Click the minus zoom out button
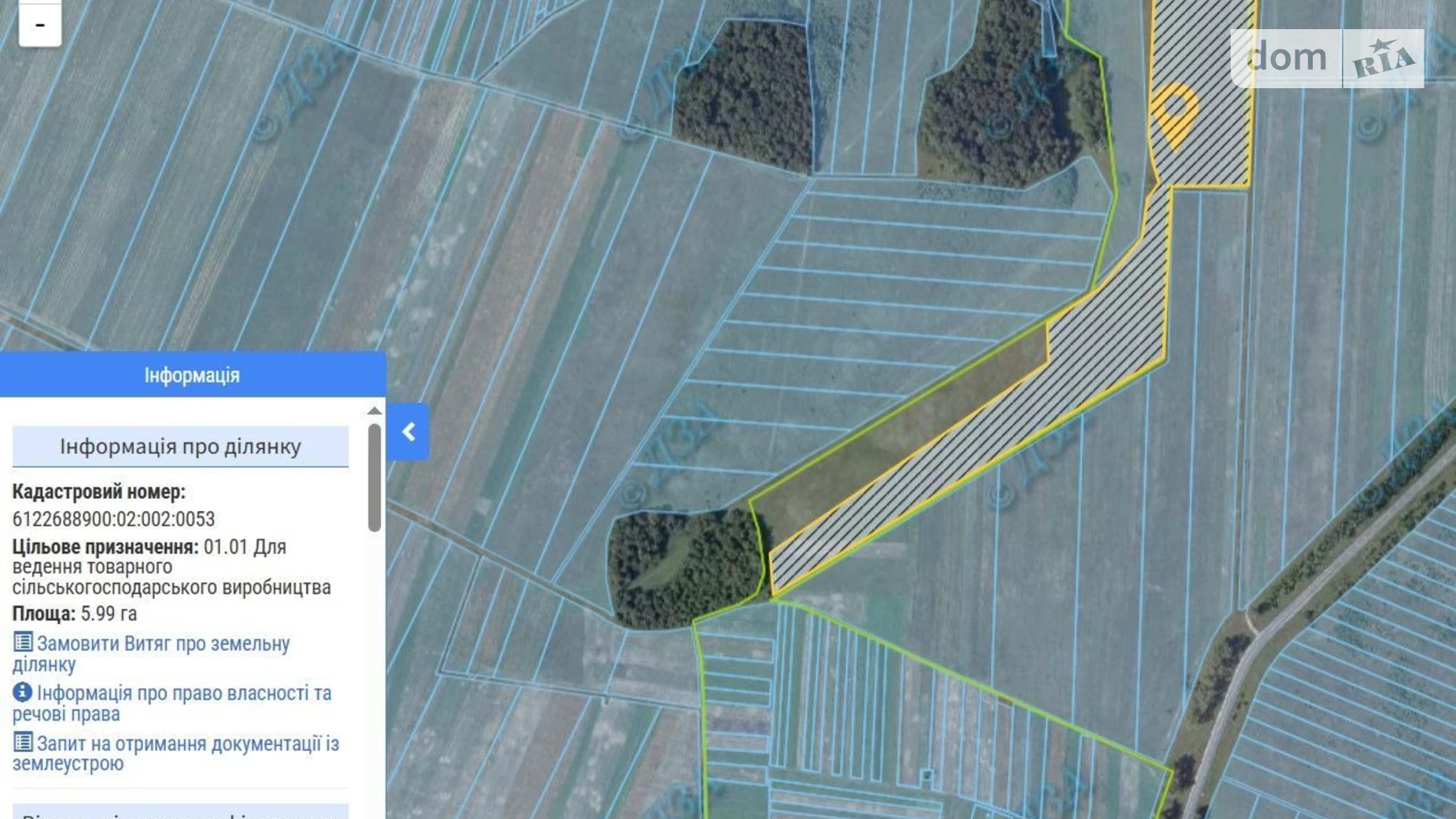1456x819 pixels. (40, 25)
